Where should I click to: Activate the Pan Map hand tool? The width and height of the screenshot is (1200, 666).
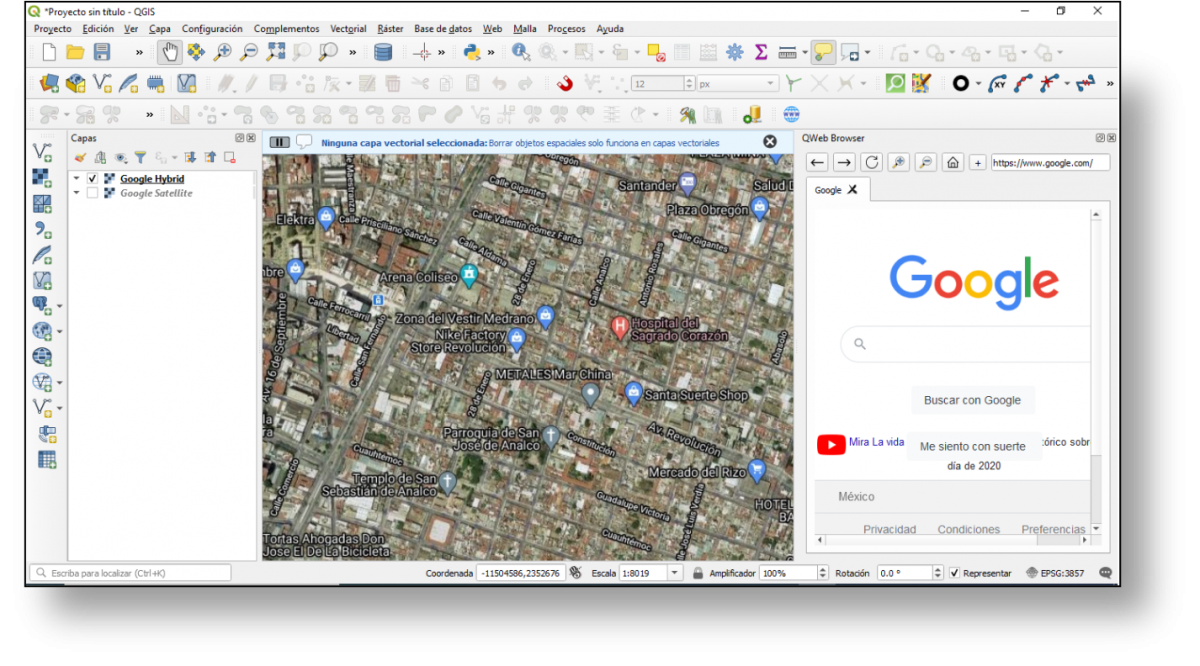[170, 51]
